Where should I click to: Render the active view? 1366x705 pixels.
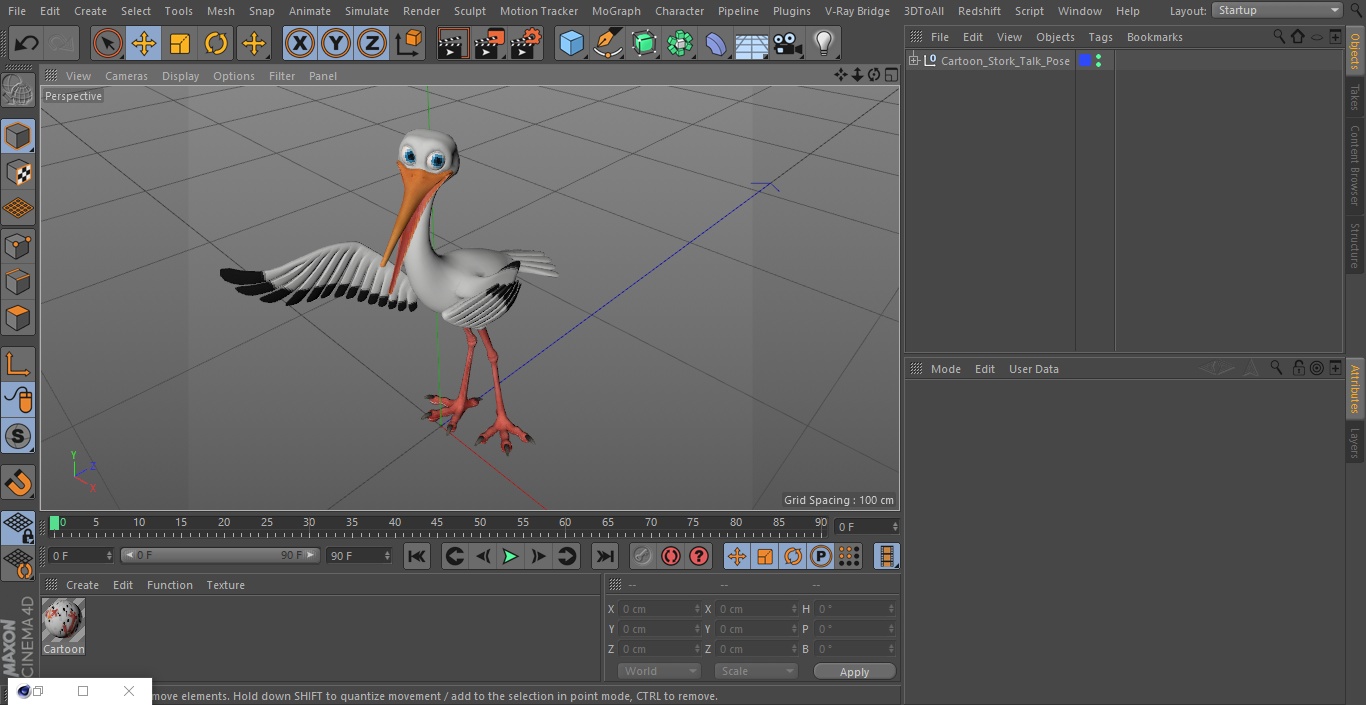click(x=453, y=43)
